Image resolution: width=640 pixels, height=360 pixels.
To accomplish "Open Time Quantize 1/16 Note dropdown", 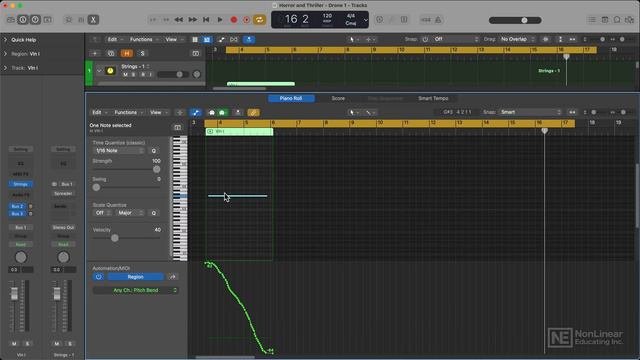I will (x=119, y=151).
